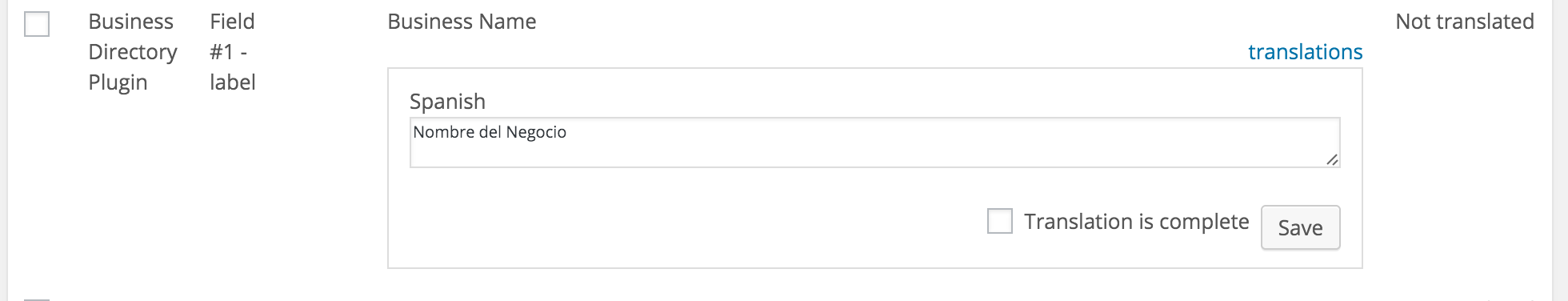Image resolution: width=1568 pixels, height=301 pixels.
Task: Click the word Plugin in domain column
Action: (x=118, y=82)
